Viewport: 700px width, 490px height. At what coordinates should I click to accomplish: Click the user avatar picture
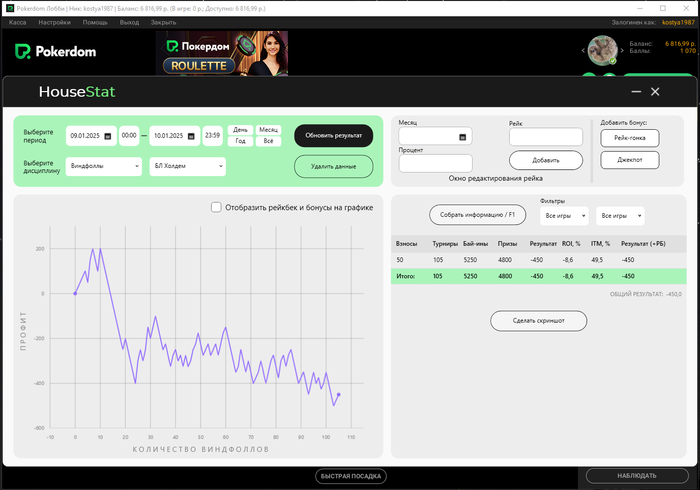pos(602,50)
